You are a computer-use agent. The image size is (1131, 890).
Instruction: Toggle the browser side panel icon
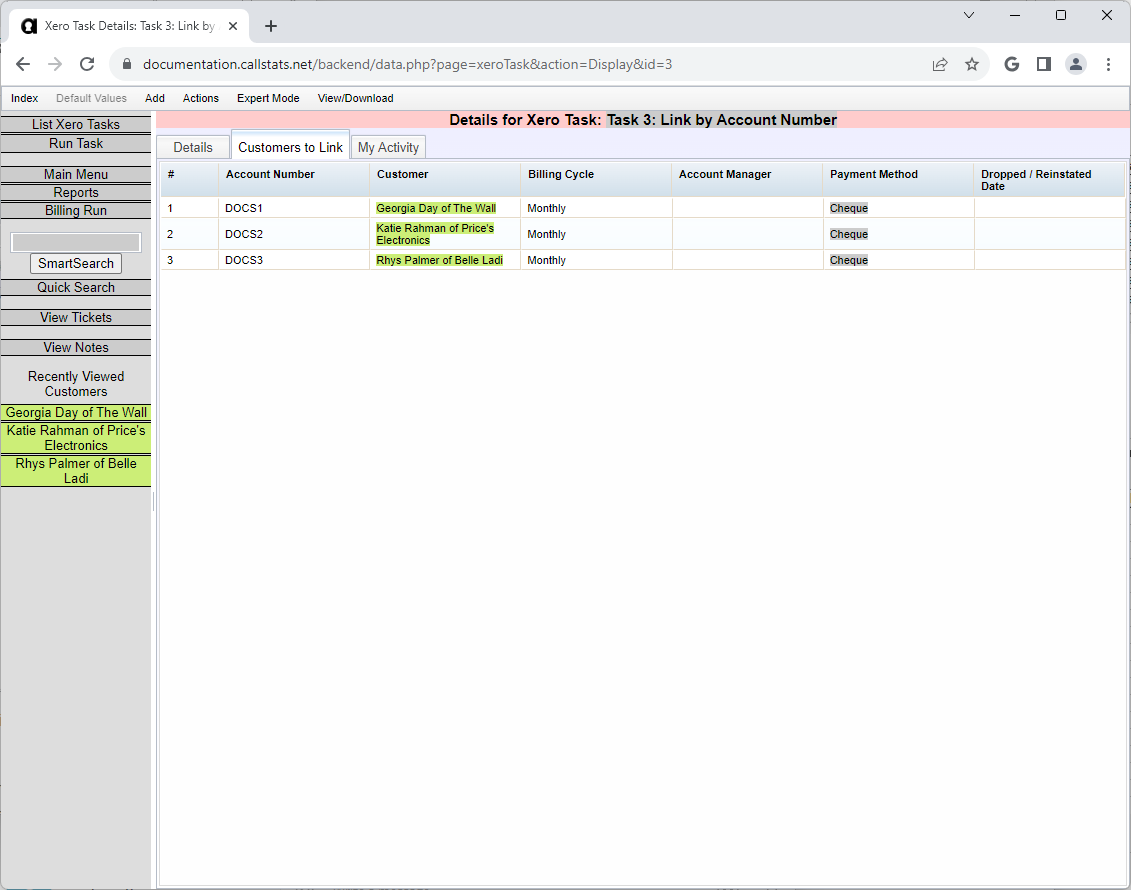click(1043, 64)
